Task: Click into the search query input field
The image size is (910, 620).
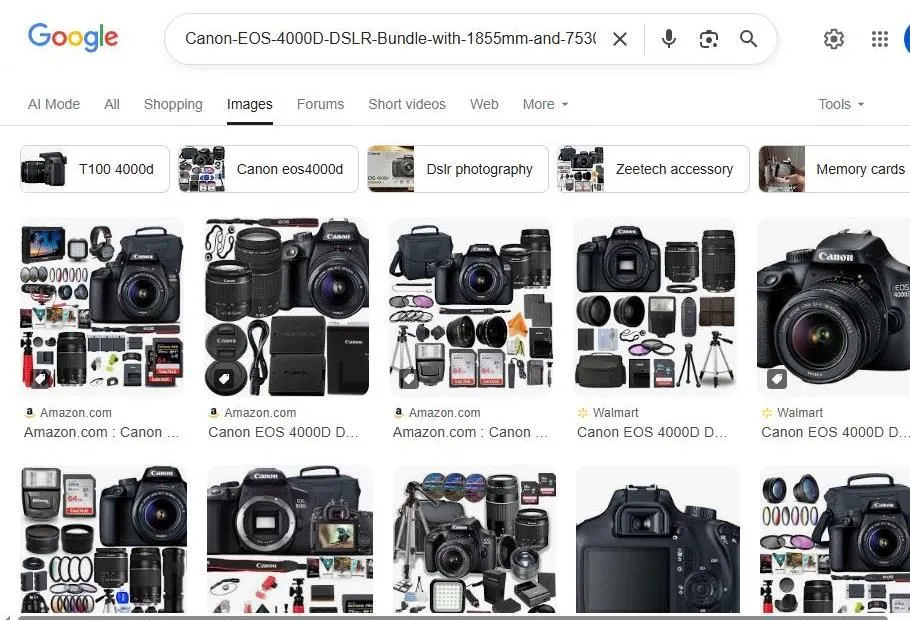Action: [390, 39]
